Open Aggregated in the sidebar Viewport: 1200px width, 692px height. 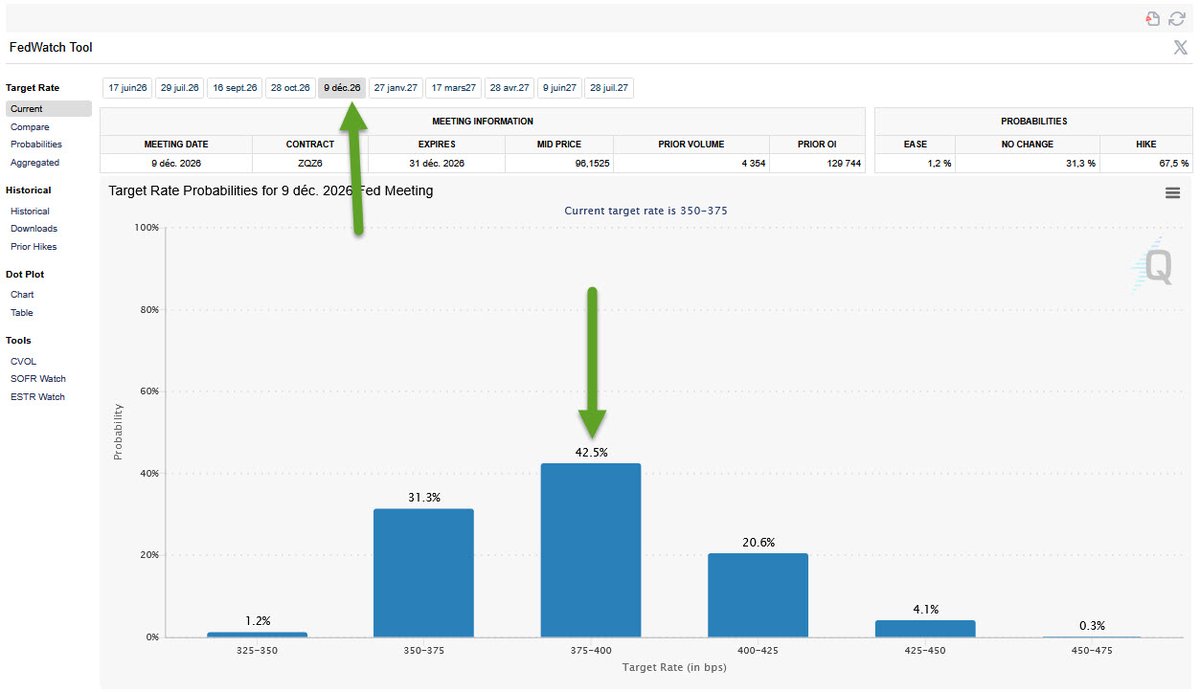(35, 162)
